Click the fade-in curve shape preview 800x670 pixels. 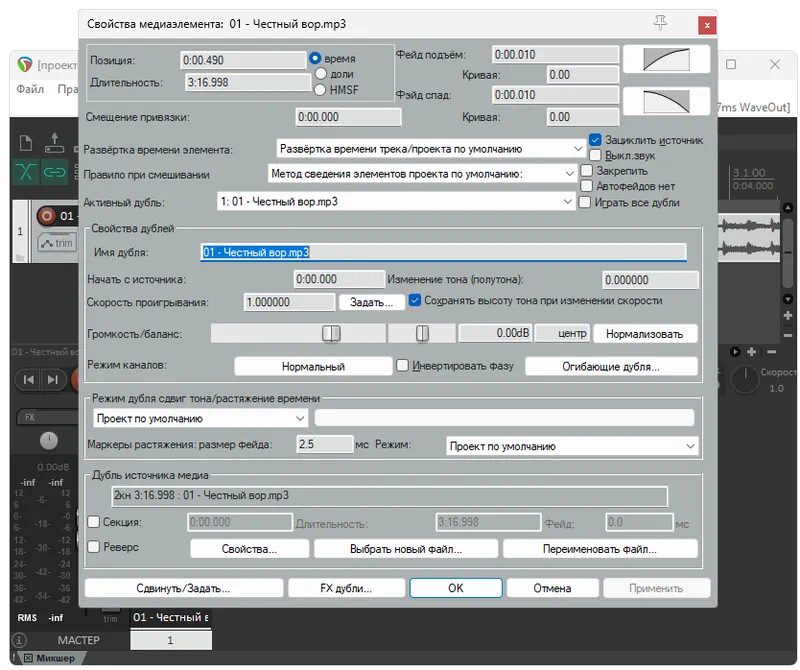click(x=666, y=59)
